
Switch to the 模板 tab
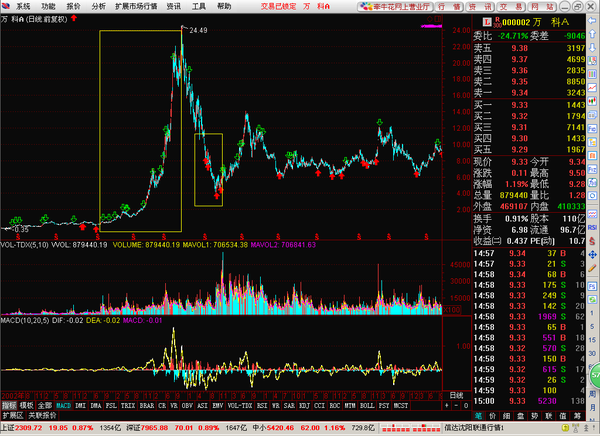(27, 405)
